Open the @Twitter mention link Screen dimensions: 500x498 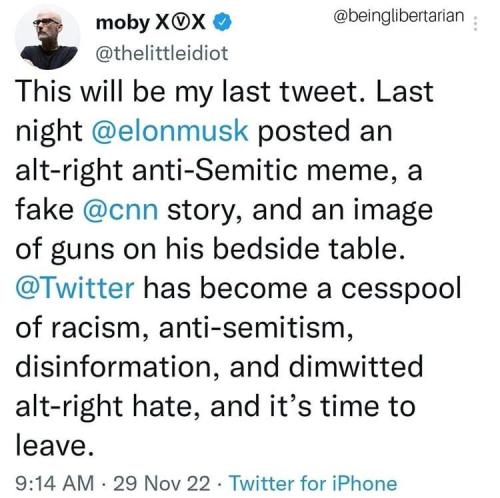75,288
